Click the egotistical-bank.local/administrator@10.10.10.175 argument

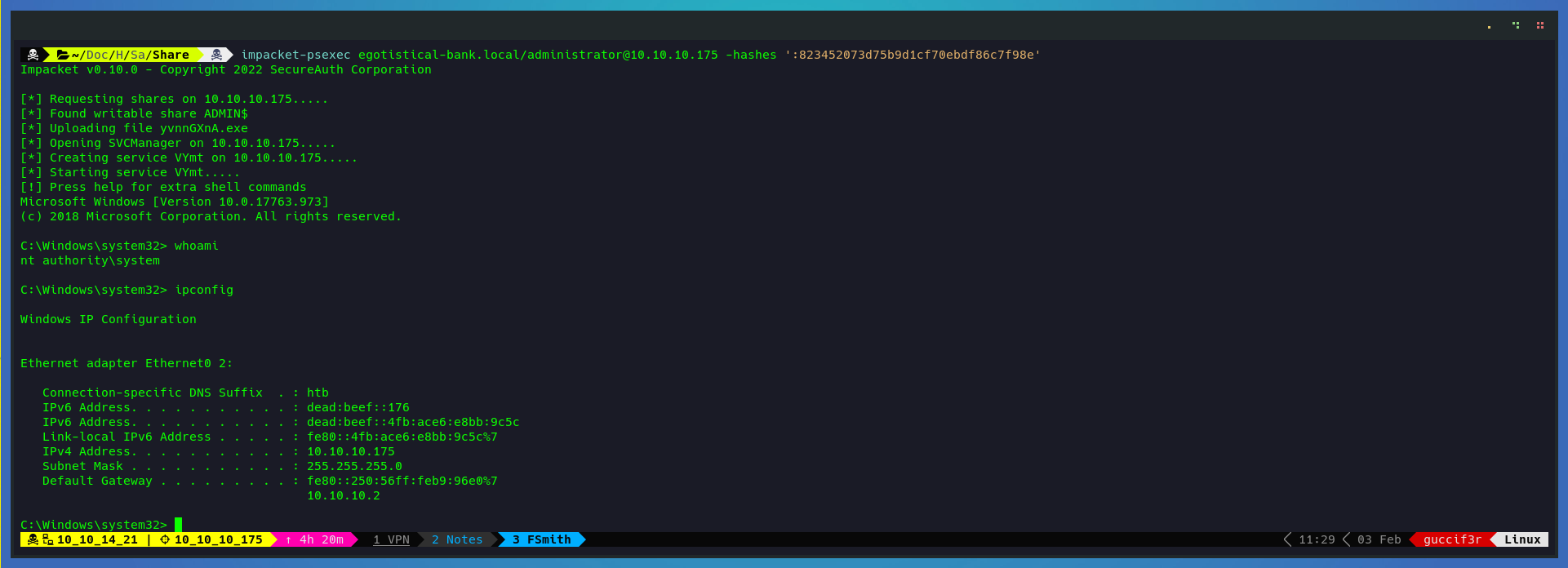point(538,55)
